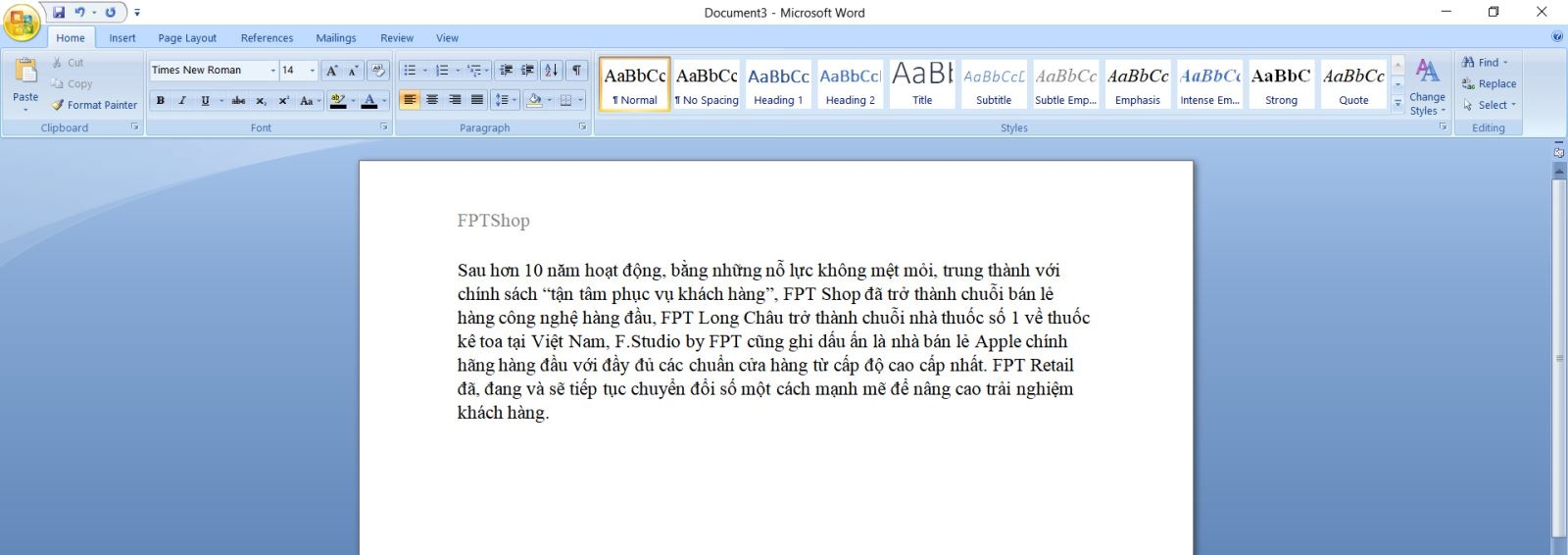Switch to the Mailings tab

point(336,38)
